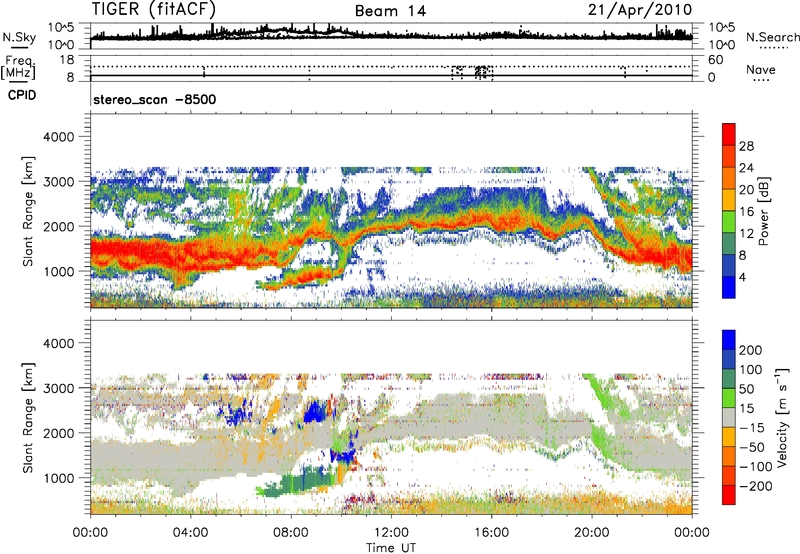Click the '-200' label on Velocity colorbar
Viewport: 800px width, 554px height.
(755, 486)
